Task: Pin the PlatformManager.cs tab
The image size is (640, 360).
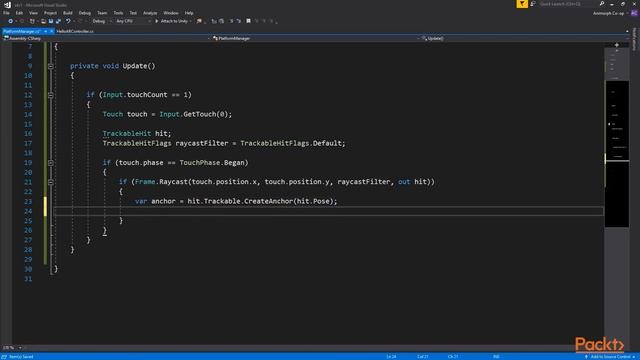Action: pos(45,31)
